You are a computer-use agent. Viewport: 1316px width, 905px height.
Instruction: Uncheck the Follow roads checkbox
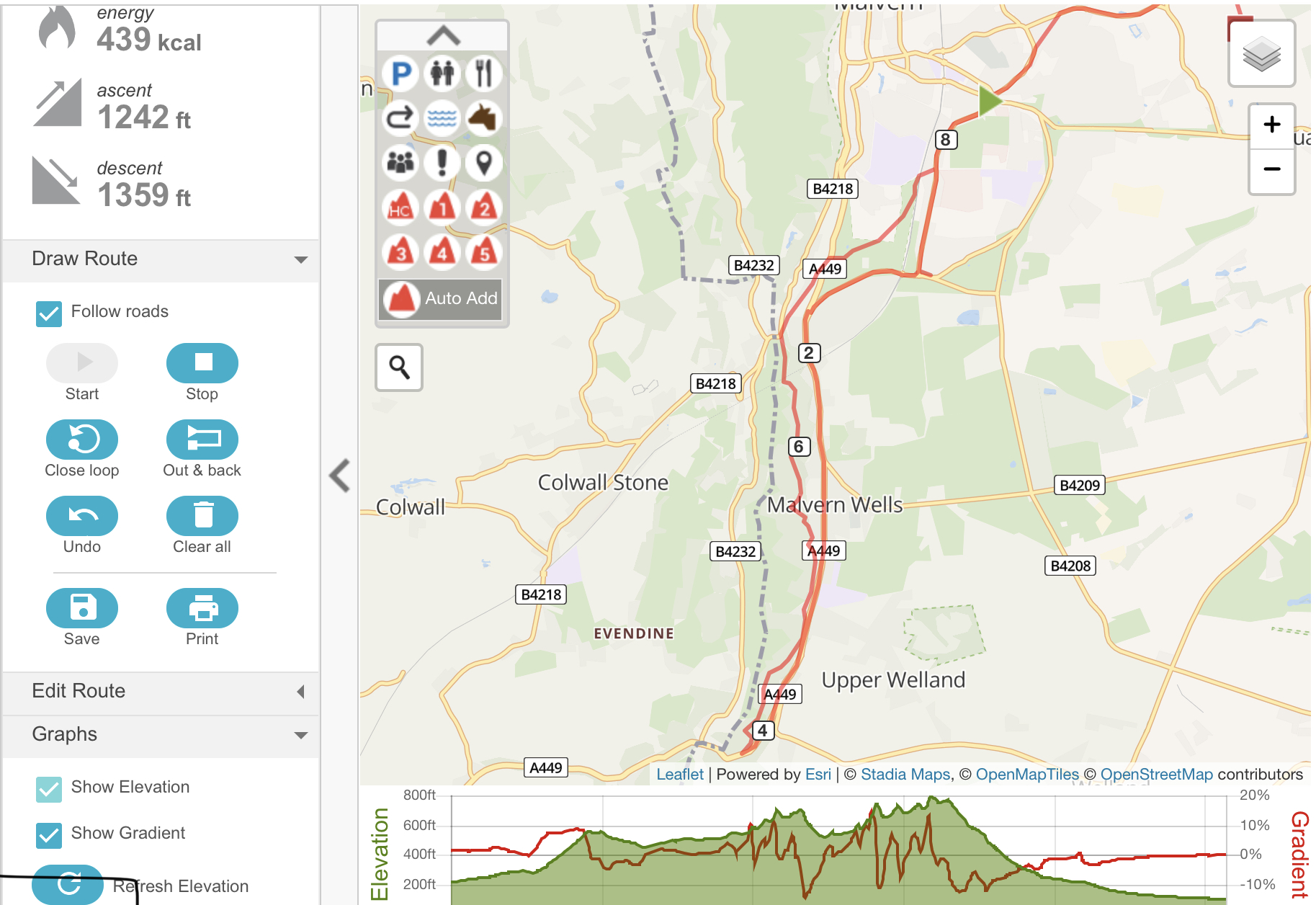[49, 313]
